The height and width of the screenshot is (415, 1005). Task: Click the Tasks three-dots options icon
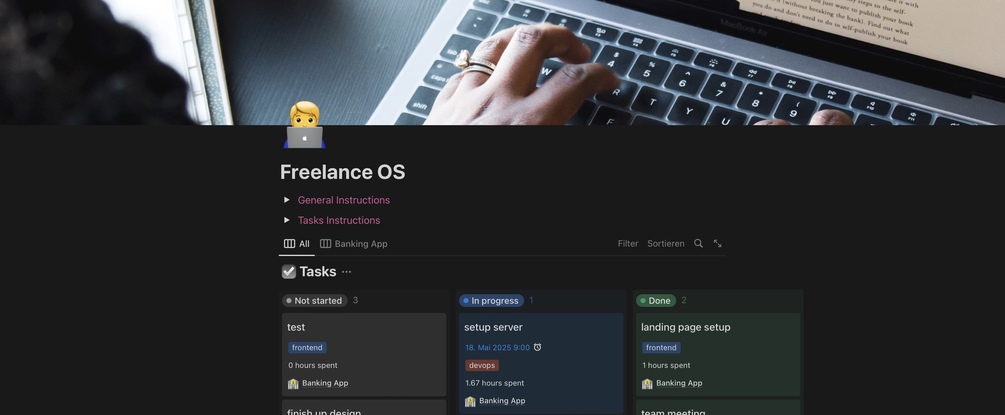[x=347, y=272]
